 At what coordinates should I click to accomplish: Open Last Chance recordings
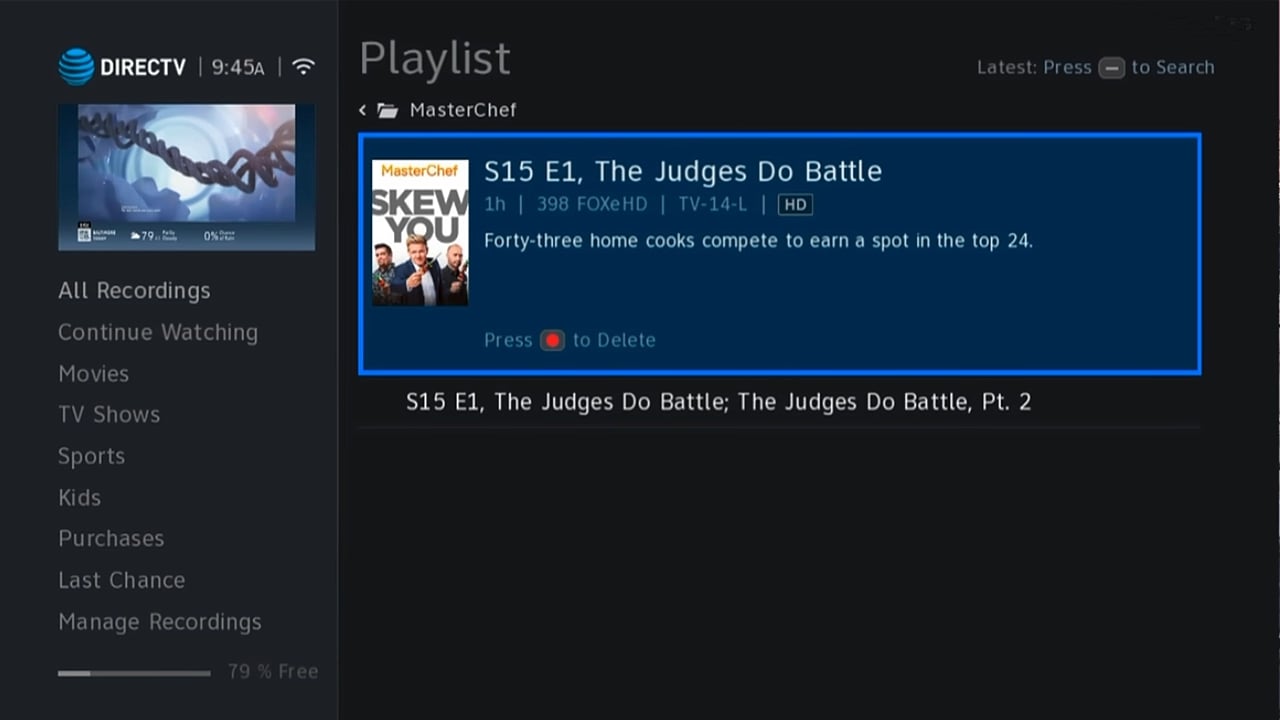(x=121, y=580)
